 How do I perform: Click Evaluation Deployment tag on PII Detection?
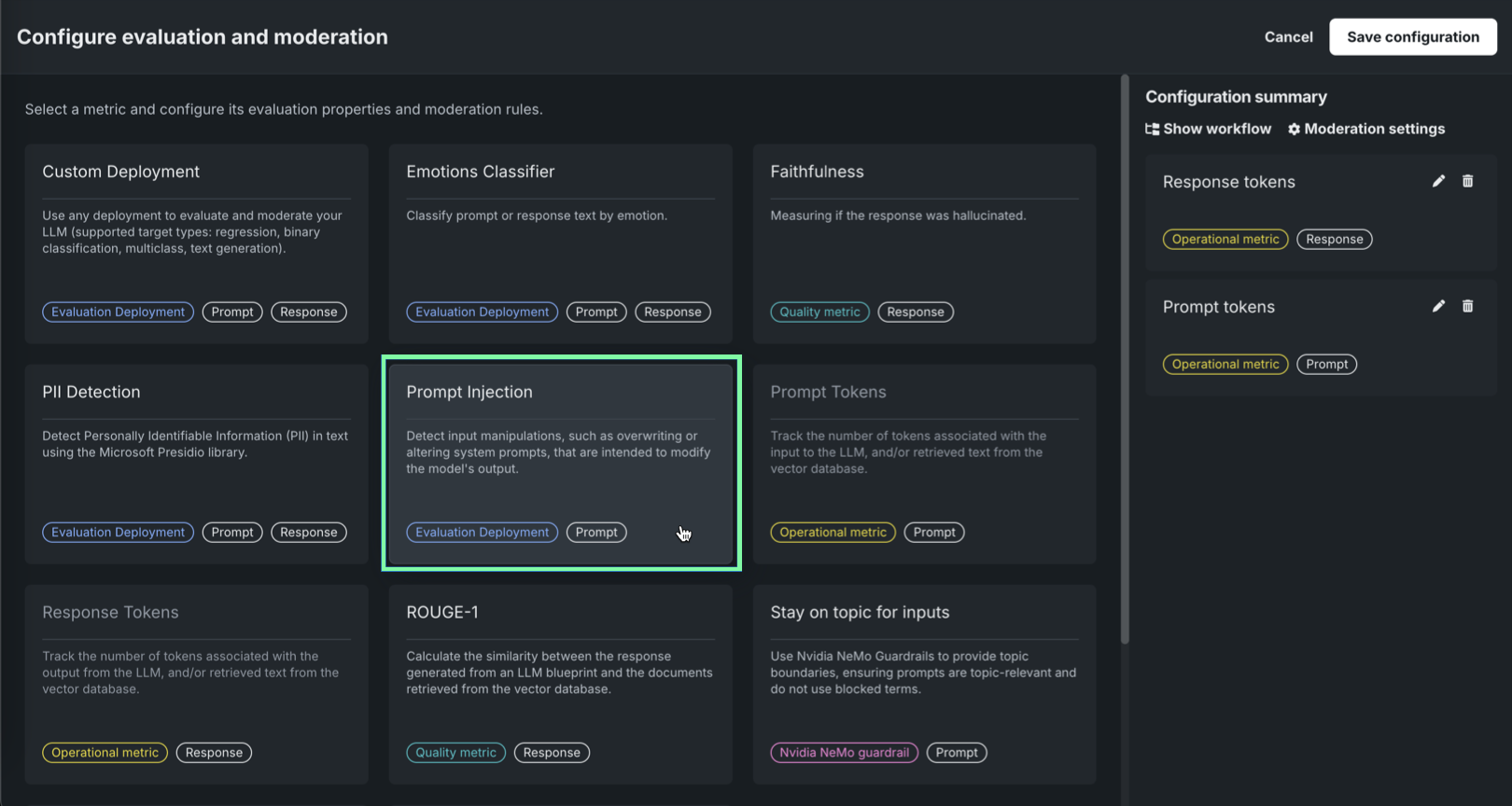tap(118, 533)
